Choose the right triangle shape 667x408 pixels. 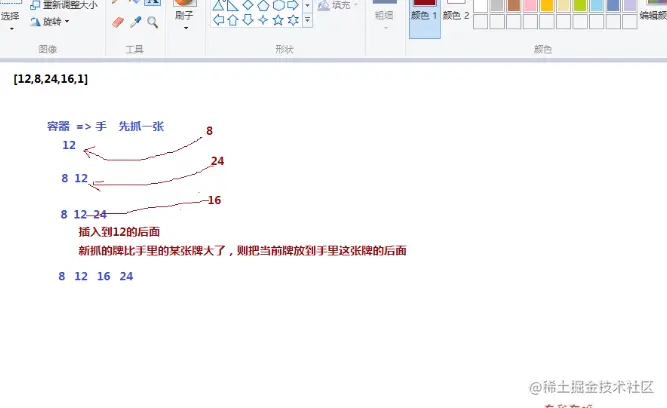(232, 5)
